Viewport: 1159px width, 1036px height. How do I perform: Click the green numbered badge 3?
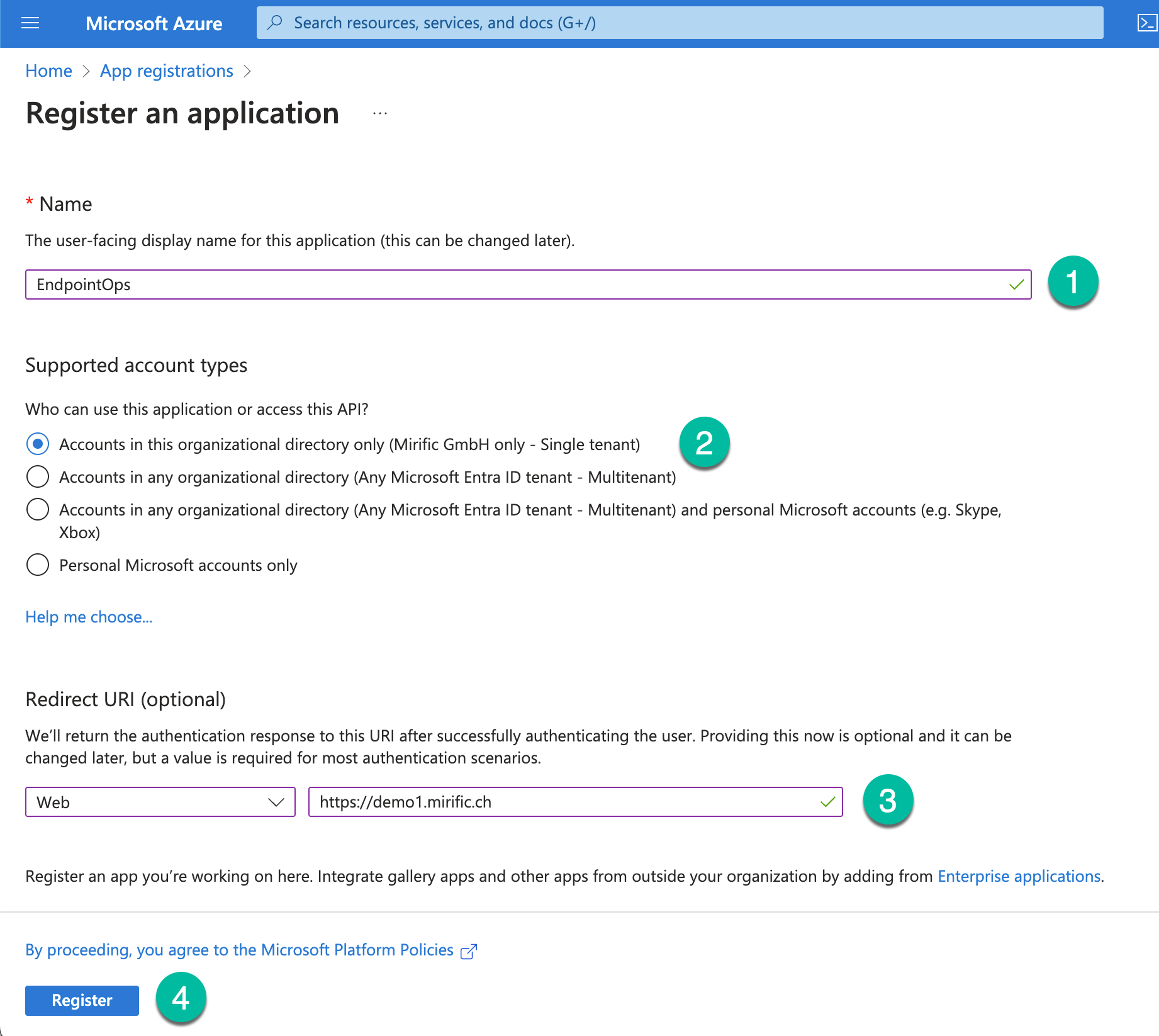(x=887, y=801)
